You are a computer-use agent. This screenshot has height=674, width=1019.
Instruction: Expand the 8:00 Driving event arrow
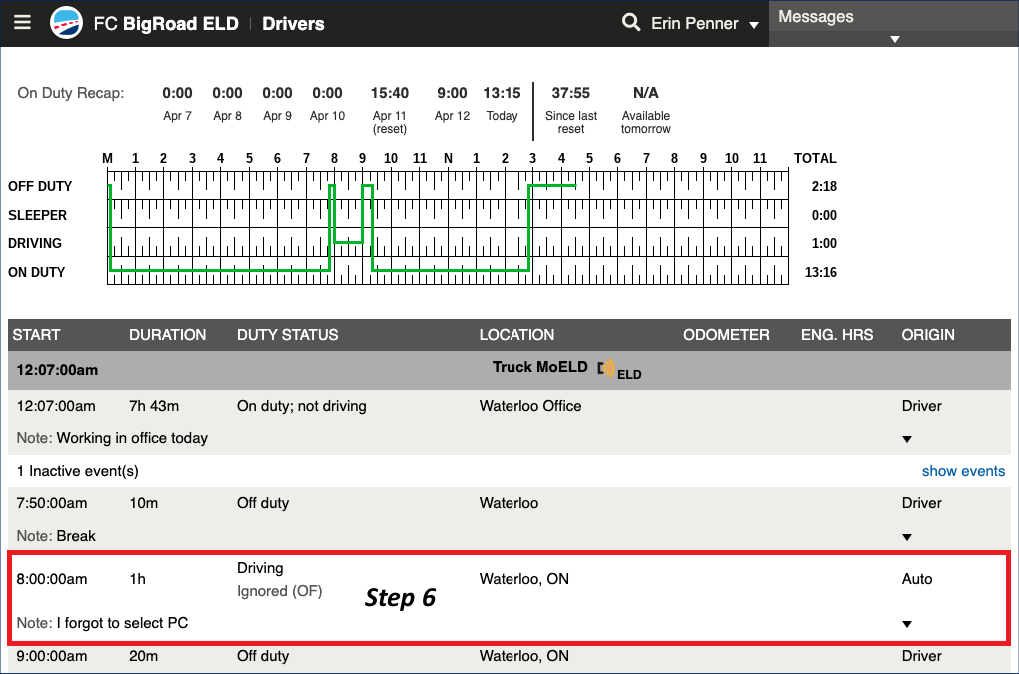(x=907, y=624)
